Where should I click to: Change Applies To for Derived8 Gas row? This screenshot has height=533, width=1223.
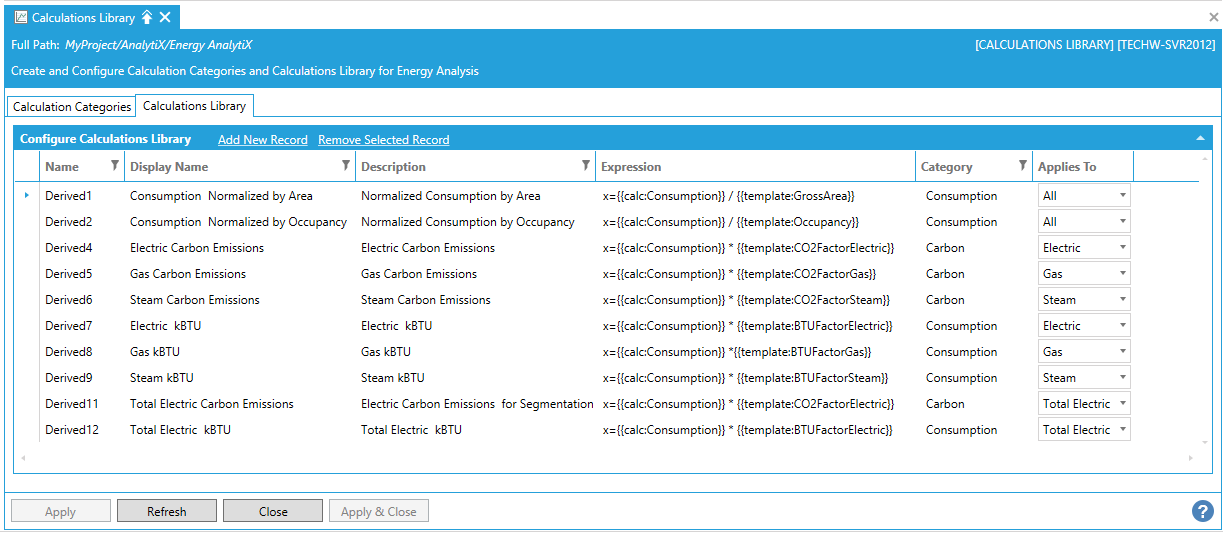click(x=1123, y=352)
